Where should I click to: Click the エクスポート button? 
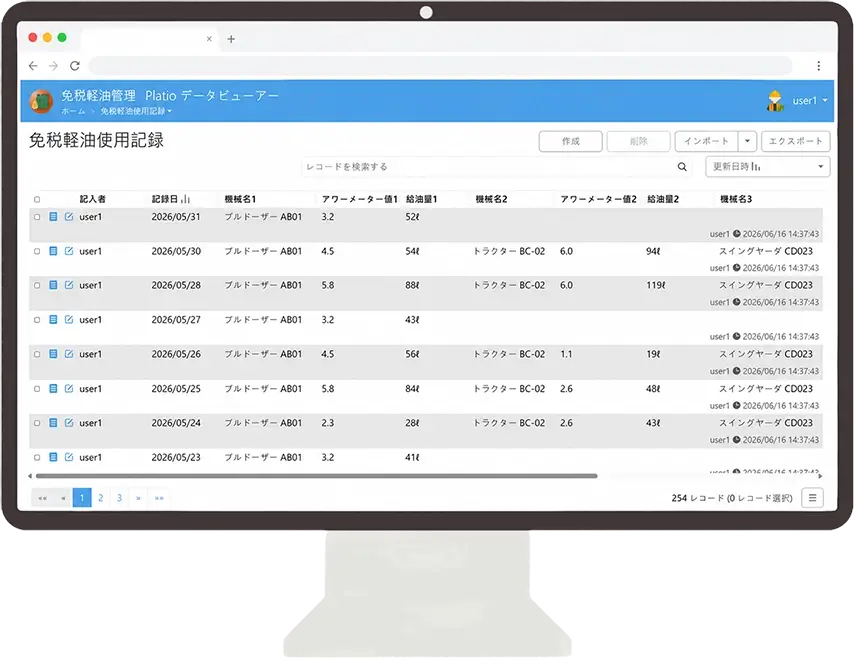(795, 141)
